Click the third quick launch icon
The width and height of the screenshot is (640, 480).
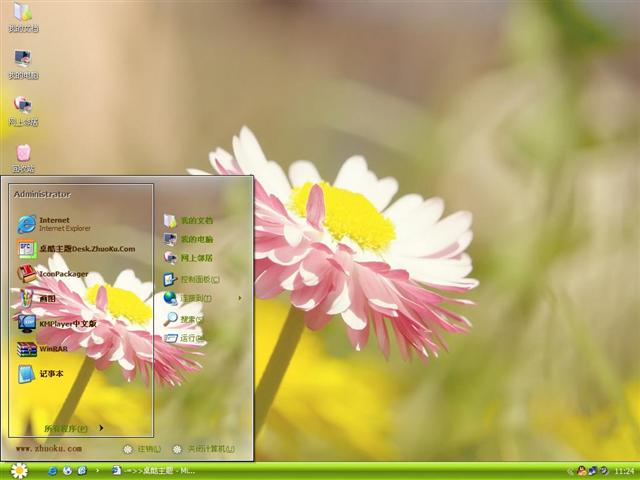[82, 471]
